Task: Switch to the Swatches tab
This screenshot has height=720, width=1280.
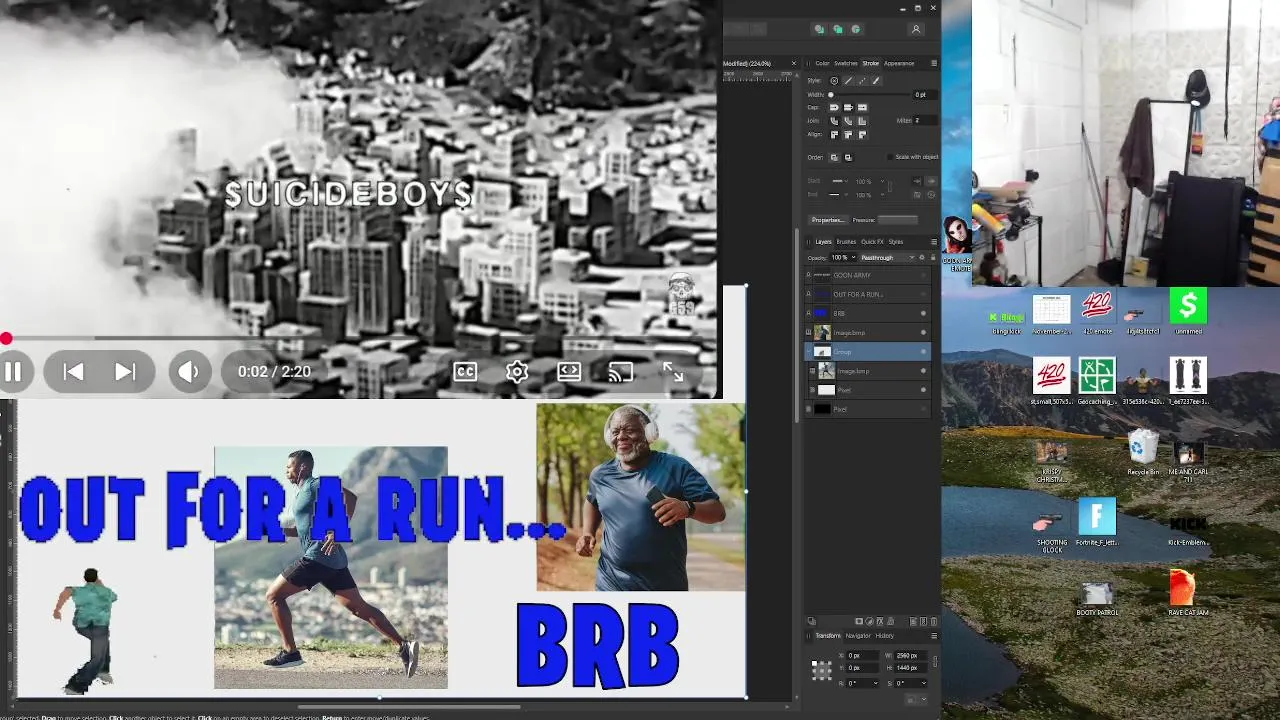Action: click(846, 63)
